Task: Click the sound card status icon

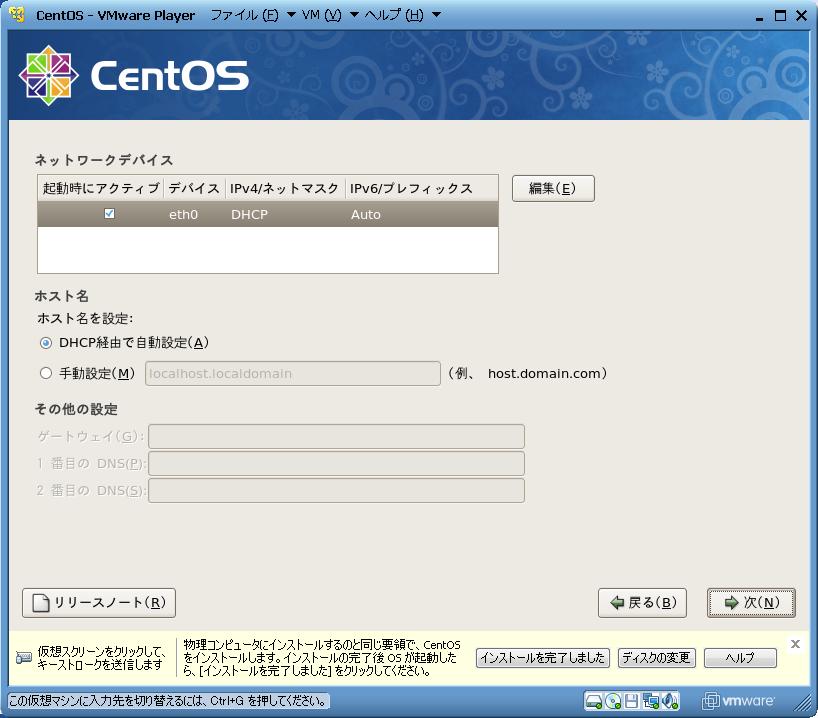Action: pos(670,700)
